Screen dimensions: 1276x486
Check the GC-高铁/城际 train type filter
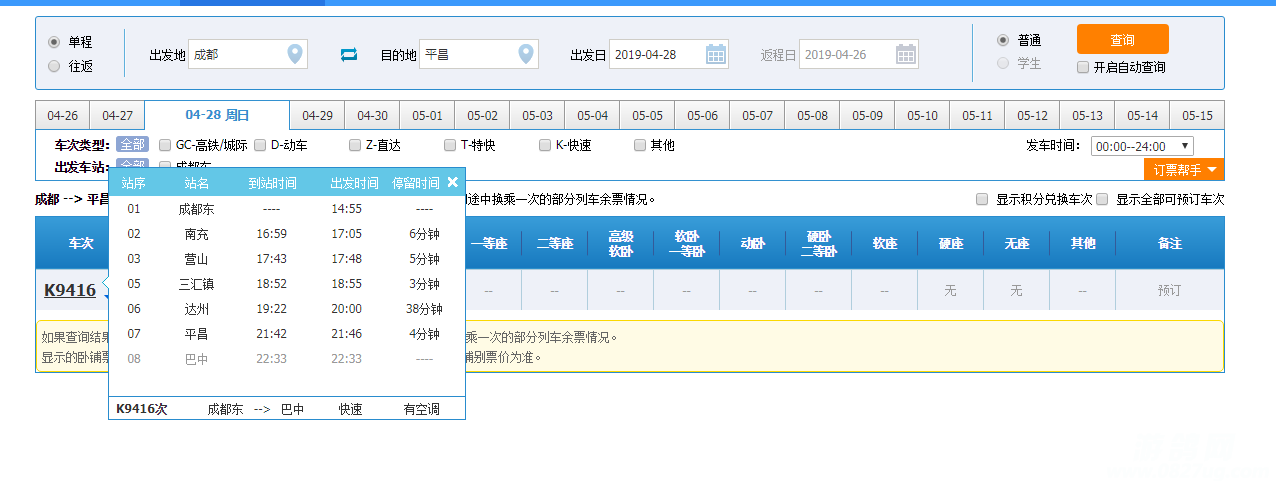pos(165,145)
